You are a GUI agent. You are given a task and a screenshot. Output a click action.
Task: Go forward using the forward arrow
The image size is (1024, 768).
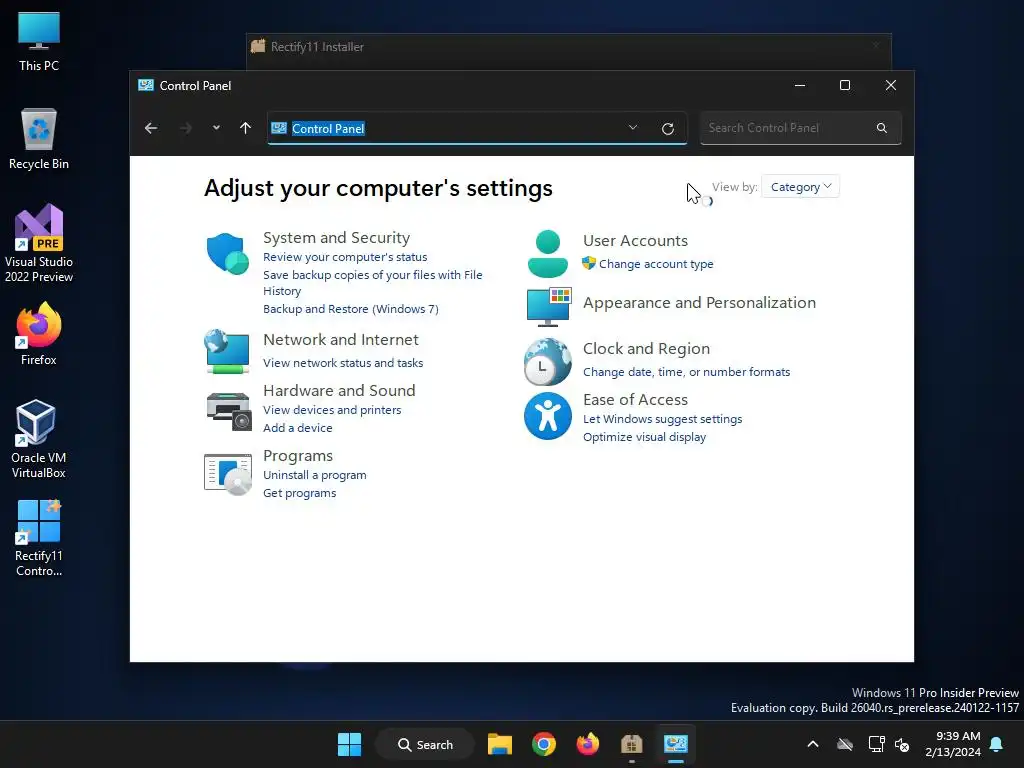185,128
